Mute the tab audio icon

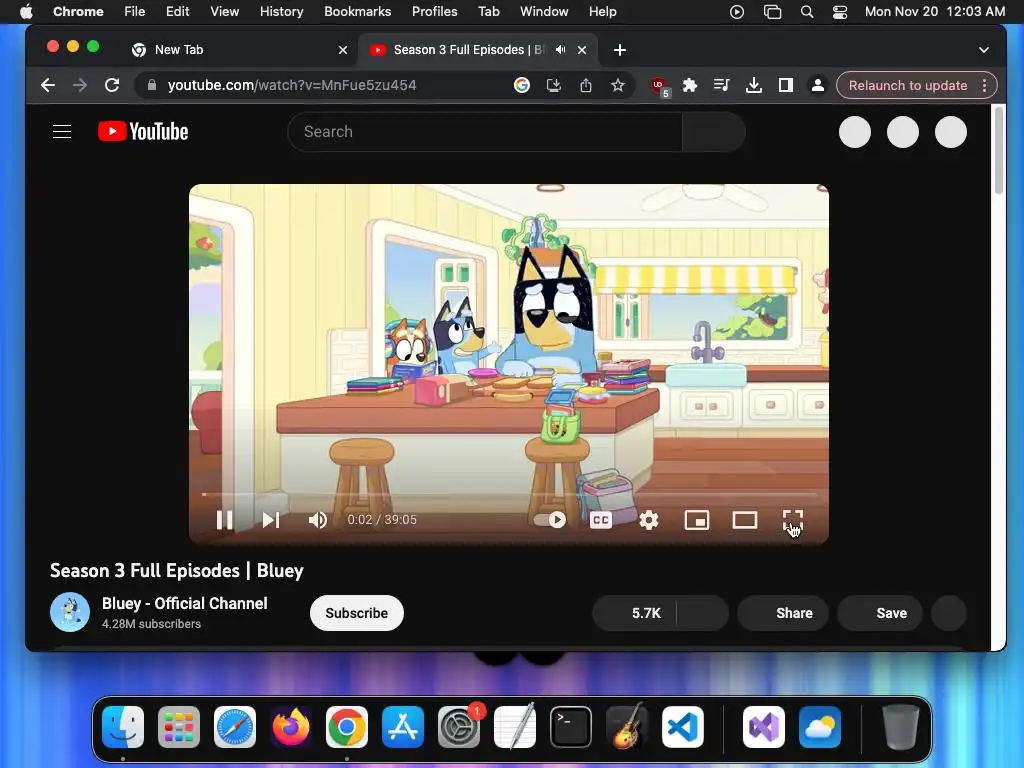(x=560, y=50)
